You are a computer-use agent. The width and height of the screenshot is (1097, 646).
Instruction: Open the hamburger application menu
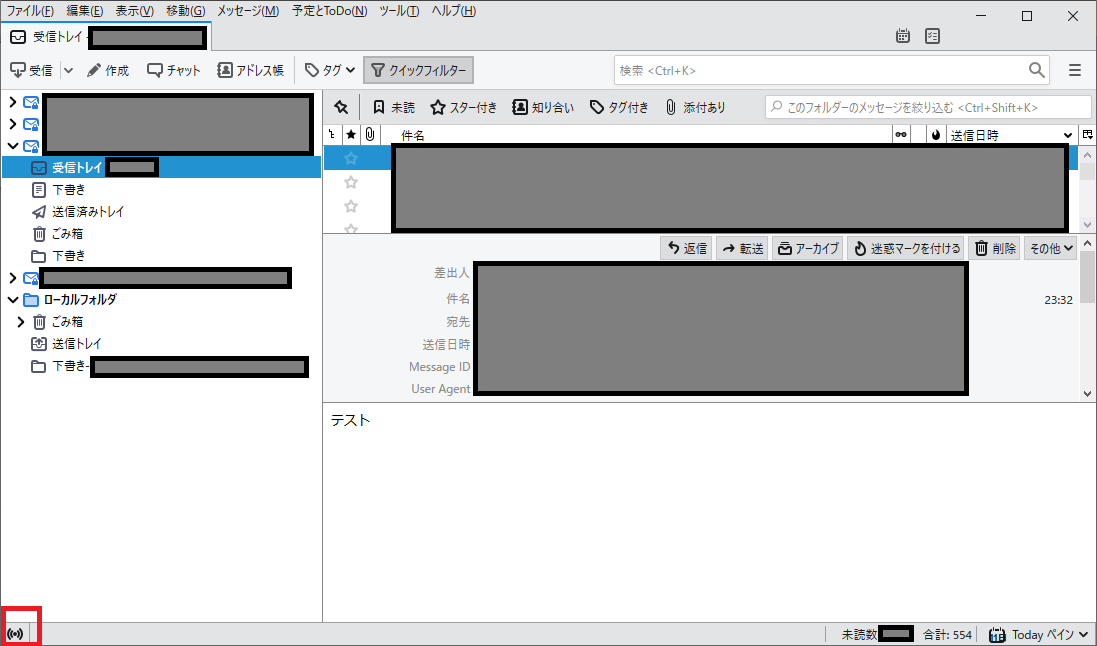coord(1075,70)
